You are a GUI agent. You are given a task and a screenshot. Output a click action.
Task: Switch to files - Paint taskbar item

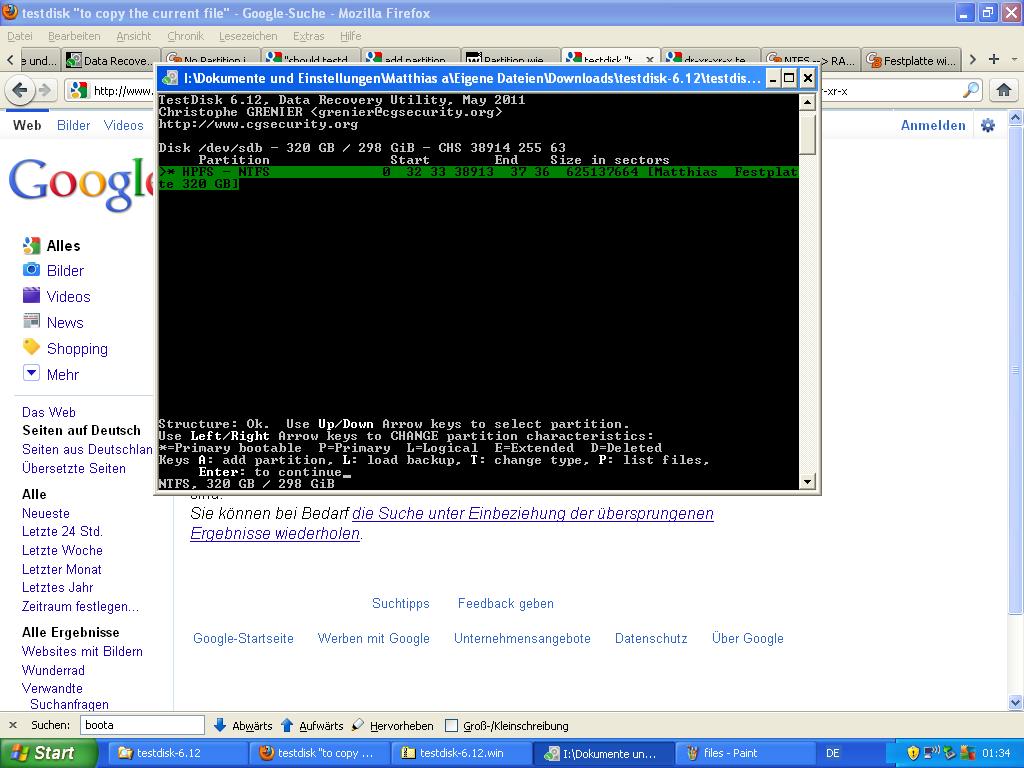[744, 753]
